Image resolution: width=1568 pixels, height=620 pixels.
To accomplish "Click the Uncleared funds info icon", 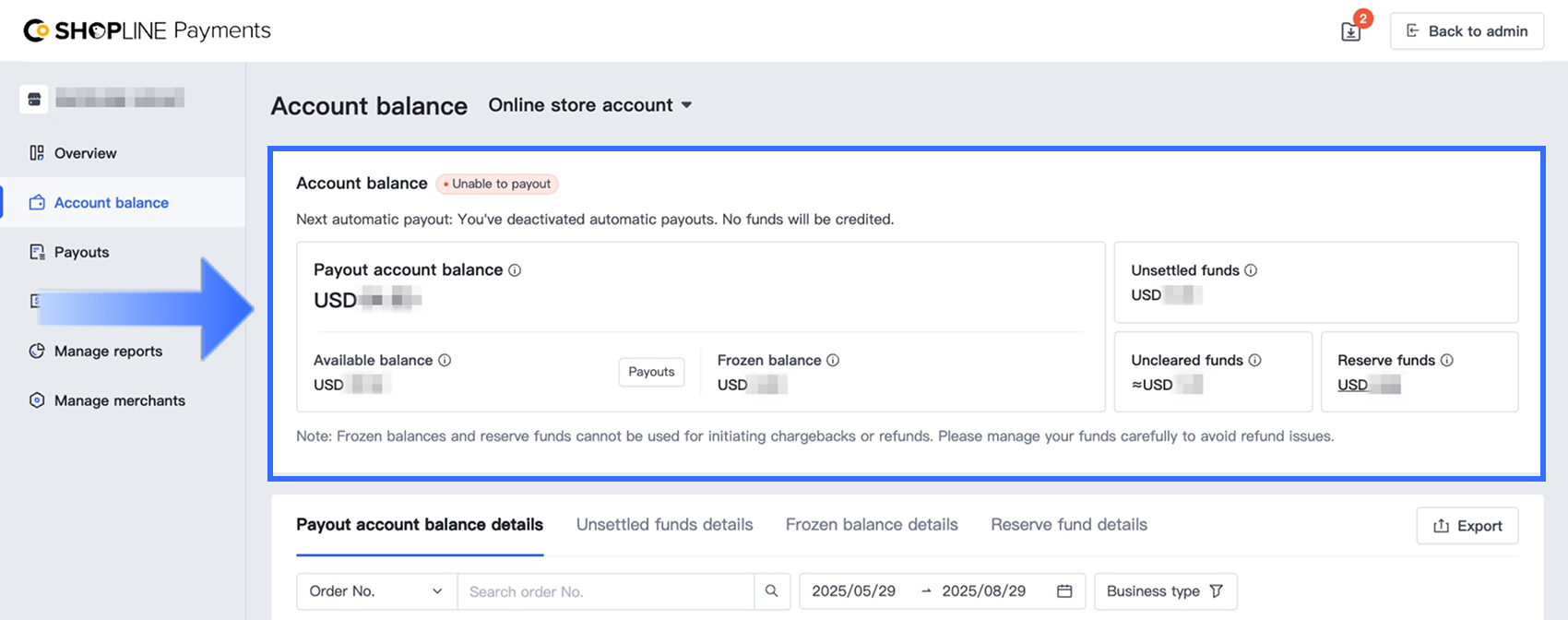I will [x=1254, y=360].
